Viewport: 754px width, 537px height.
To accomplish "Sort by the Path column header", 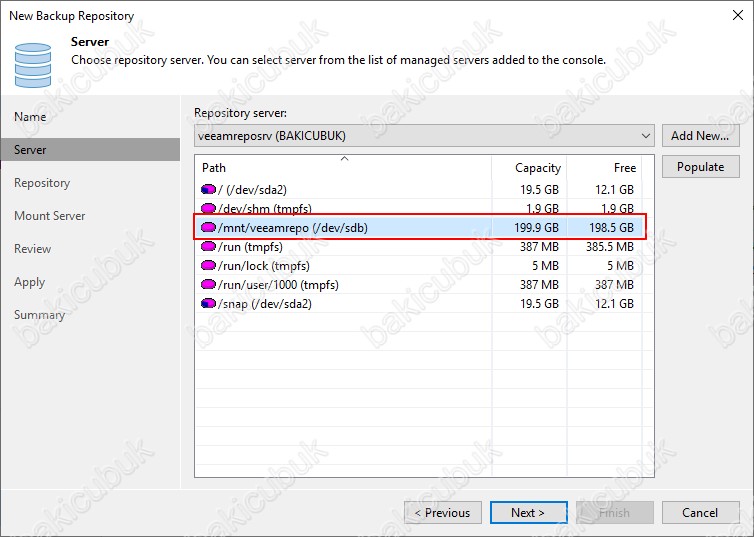I will (343, 168).
